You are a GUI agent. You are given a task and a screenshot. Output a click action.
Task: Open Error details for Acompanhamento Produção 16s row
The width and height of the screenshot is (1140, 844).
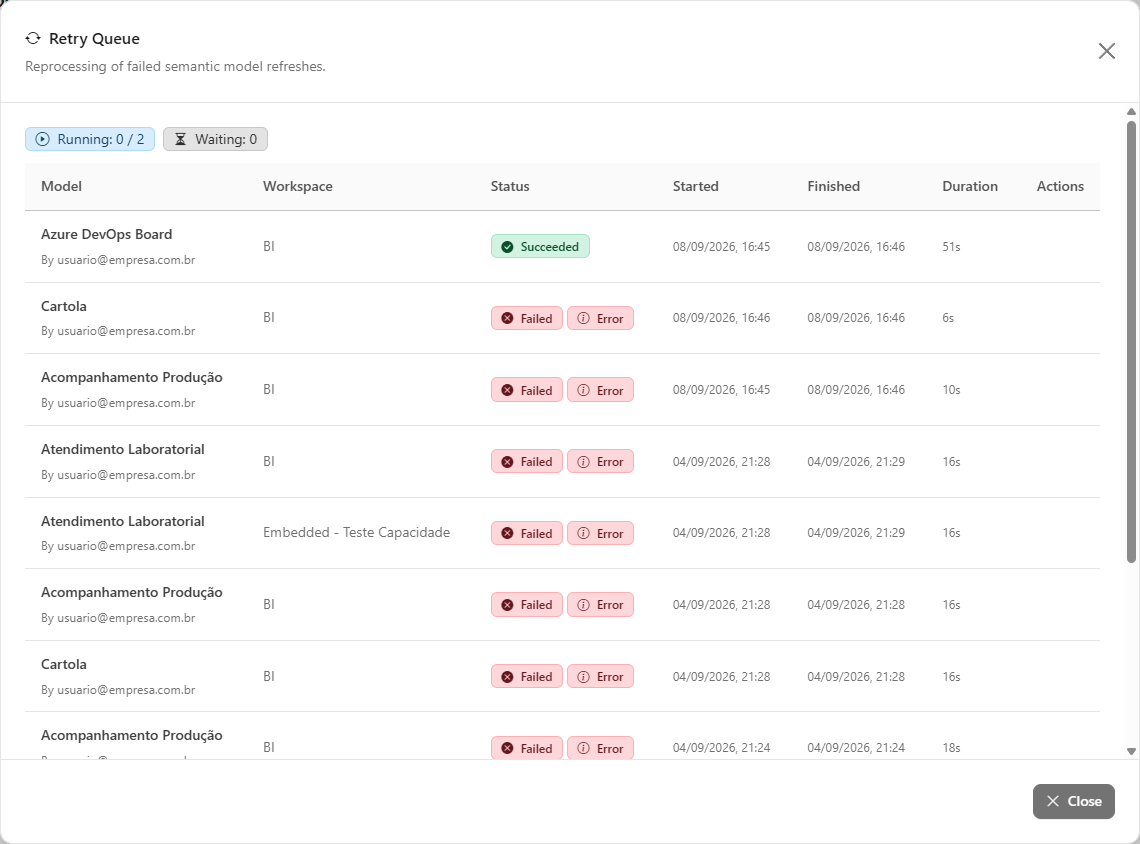(601, 605)
